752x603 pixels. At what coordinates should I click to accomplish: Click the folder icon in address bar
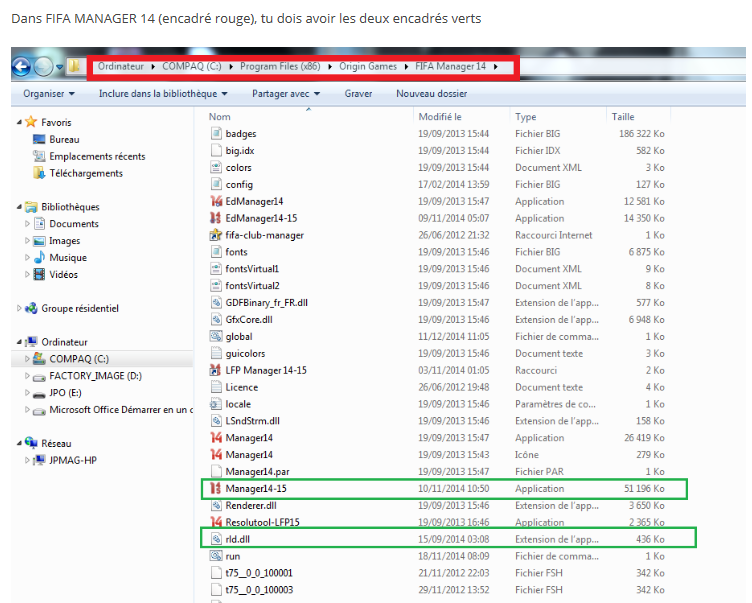click(74, 66)
